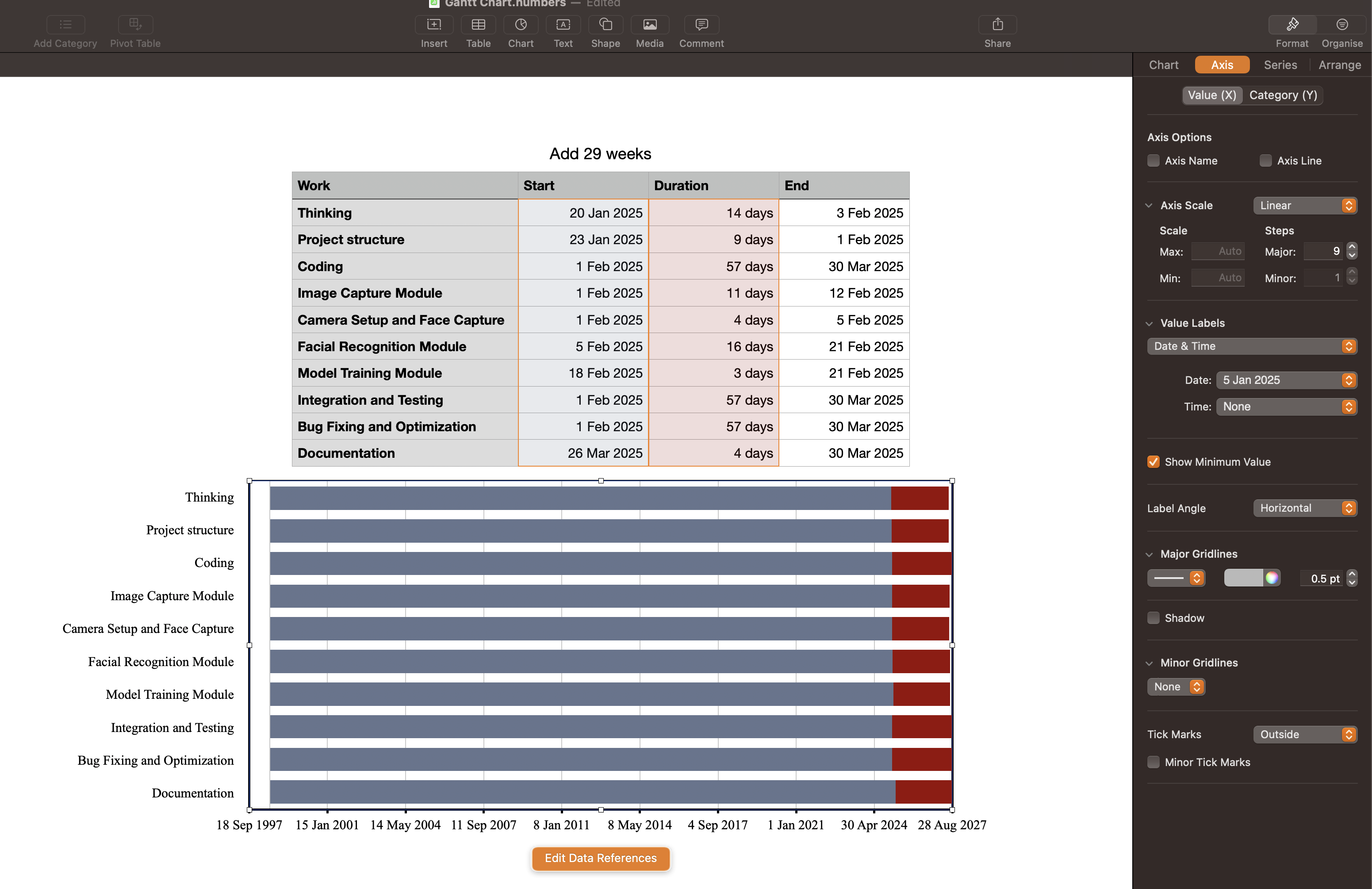This screenshot has height=889, width=1372.
Task: Open the Tick Marks Outside dropdown
Action: (x=1305, y=735)
